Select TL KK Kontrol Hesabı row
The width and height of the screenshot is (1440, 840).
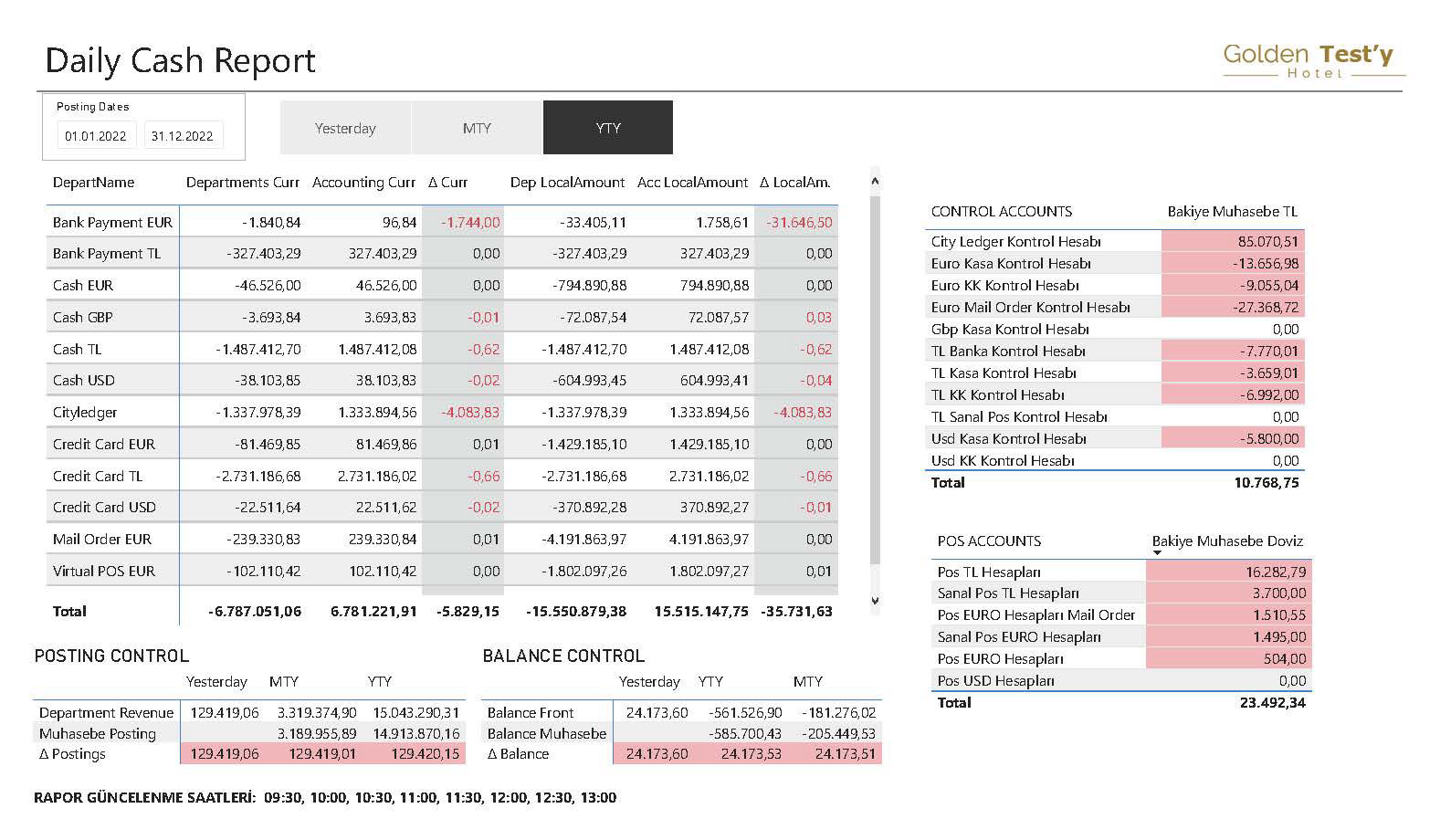1115,395
